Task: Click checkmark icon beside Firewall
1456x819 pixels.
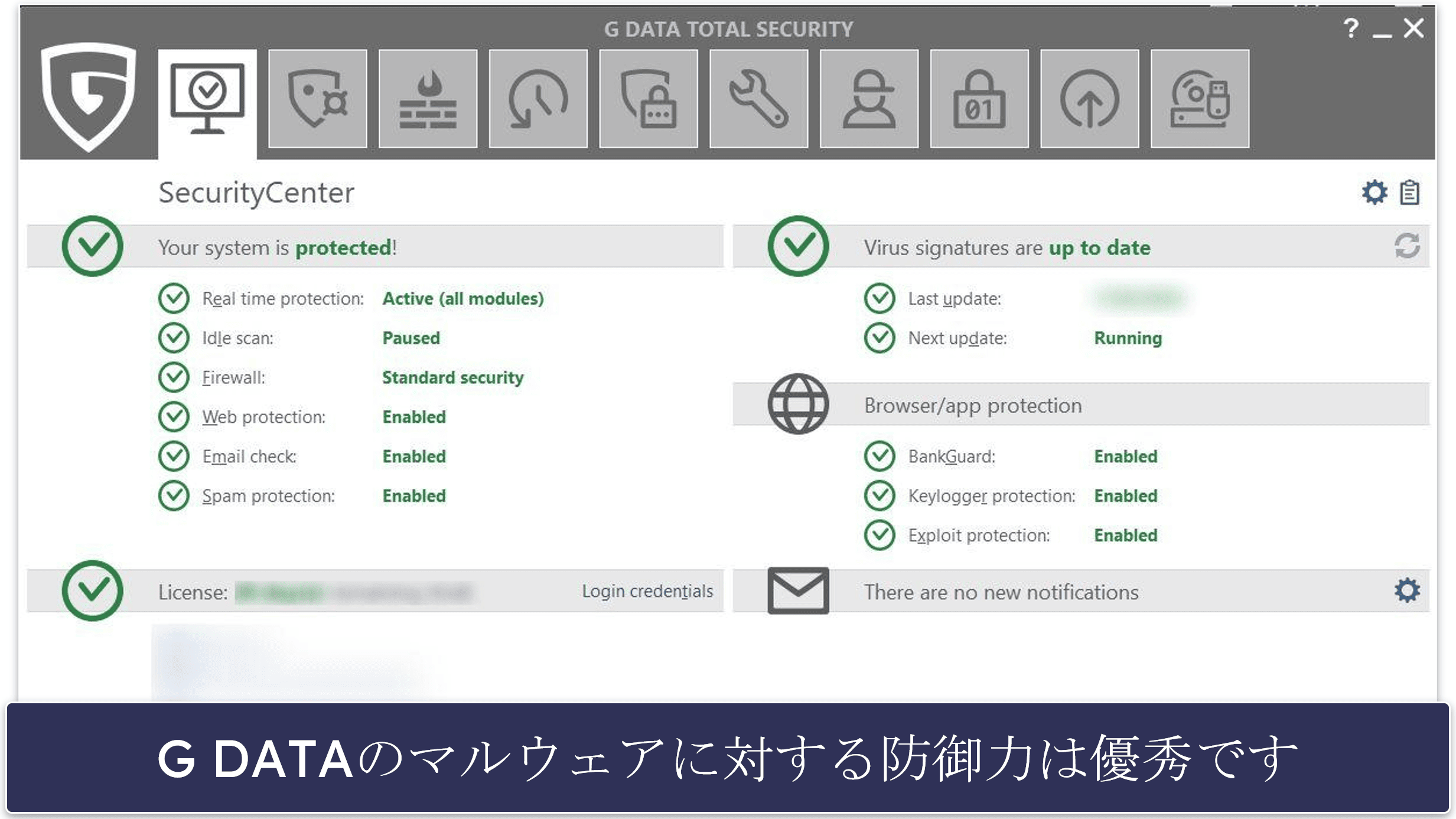Action: 174,377
